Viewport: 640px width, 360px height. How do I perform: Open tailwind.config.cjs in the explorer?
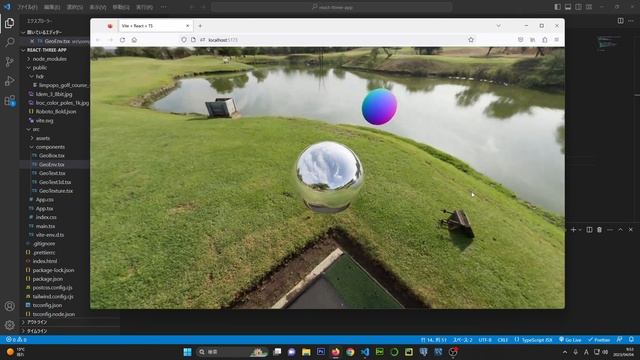[53, 296]
